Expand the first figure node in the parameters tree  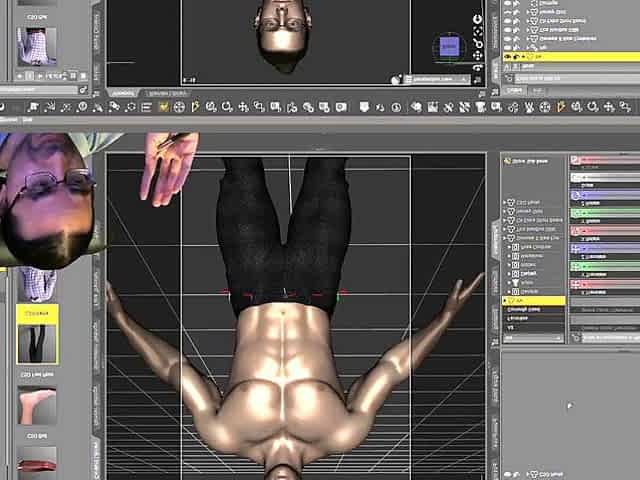coord(505,201)
